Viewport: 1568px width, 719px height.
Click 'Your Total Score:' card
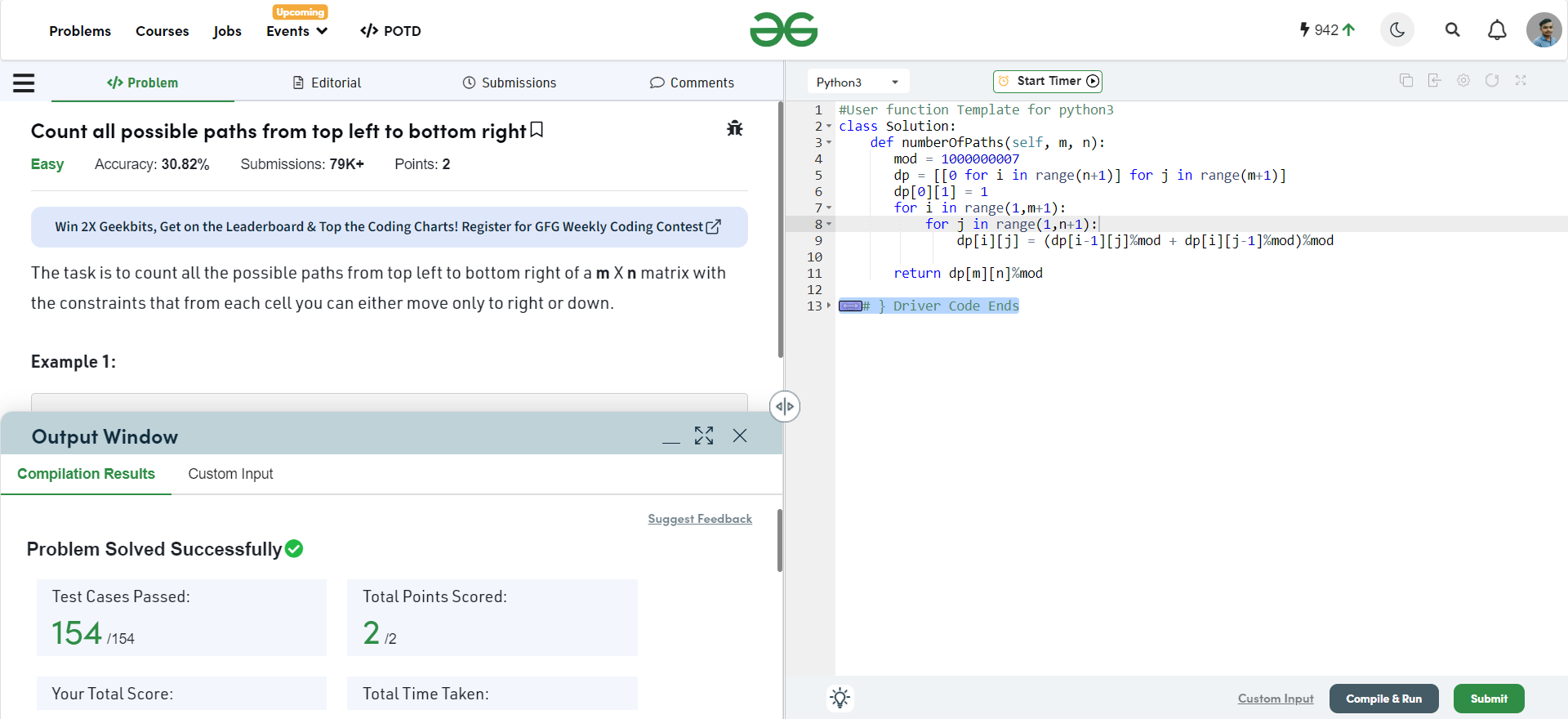[x=181, y=694]
